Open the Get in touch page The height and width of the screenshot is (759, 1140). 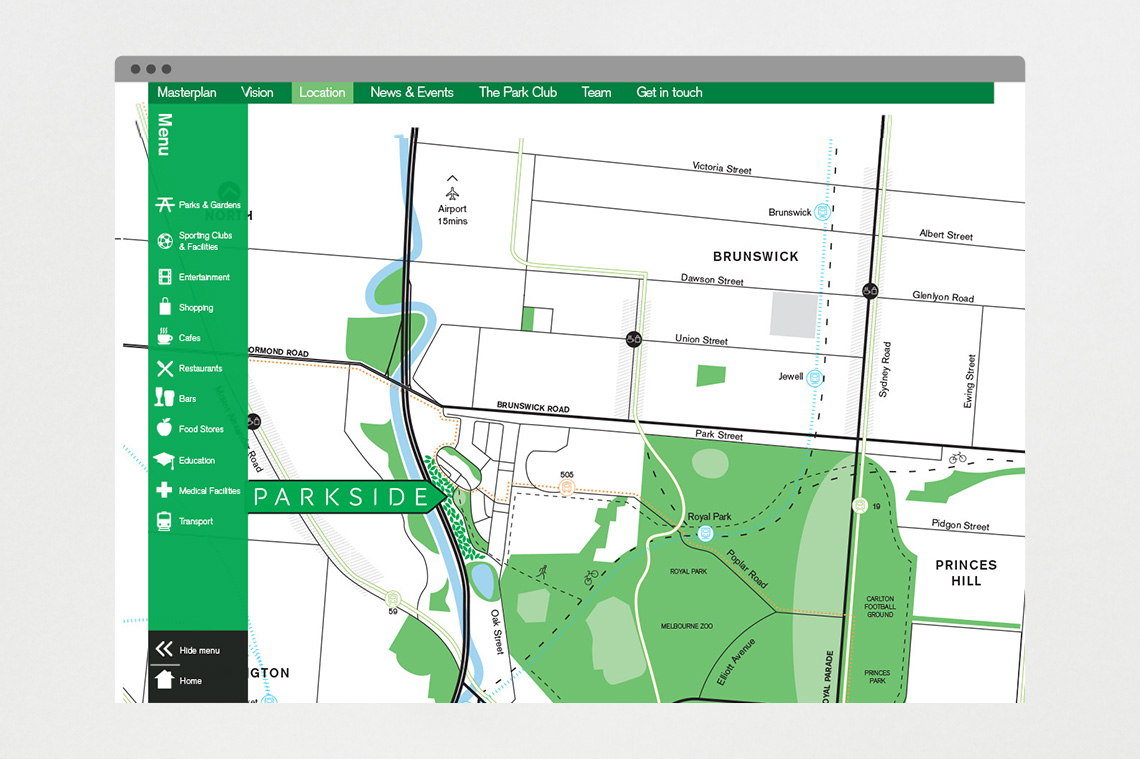click(669, 93)
